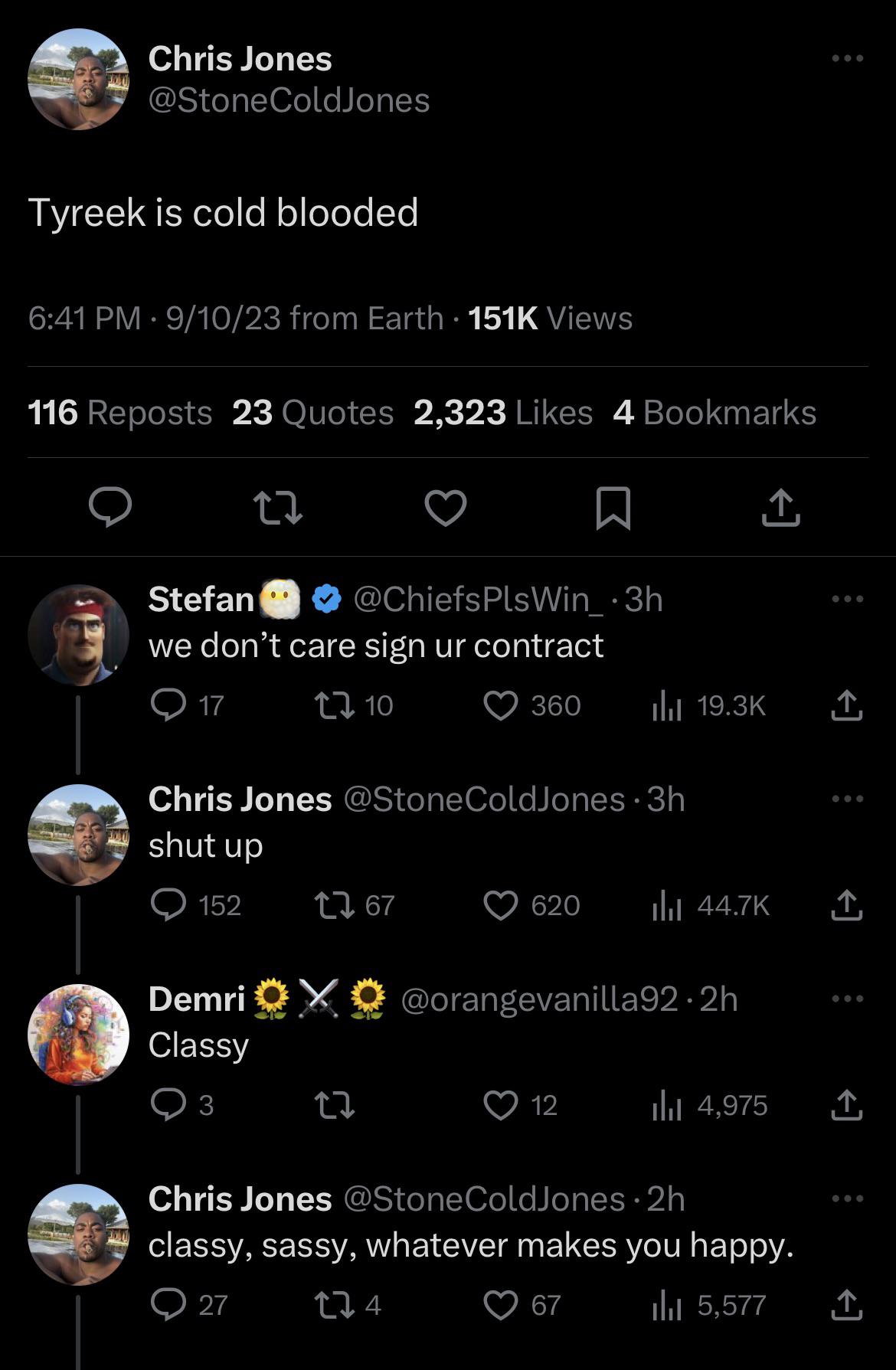The height and width of the screenshot is (1370, 896).
Task: View the 116 Reposts list
Action: point(120,413)
